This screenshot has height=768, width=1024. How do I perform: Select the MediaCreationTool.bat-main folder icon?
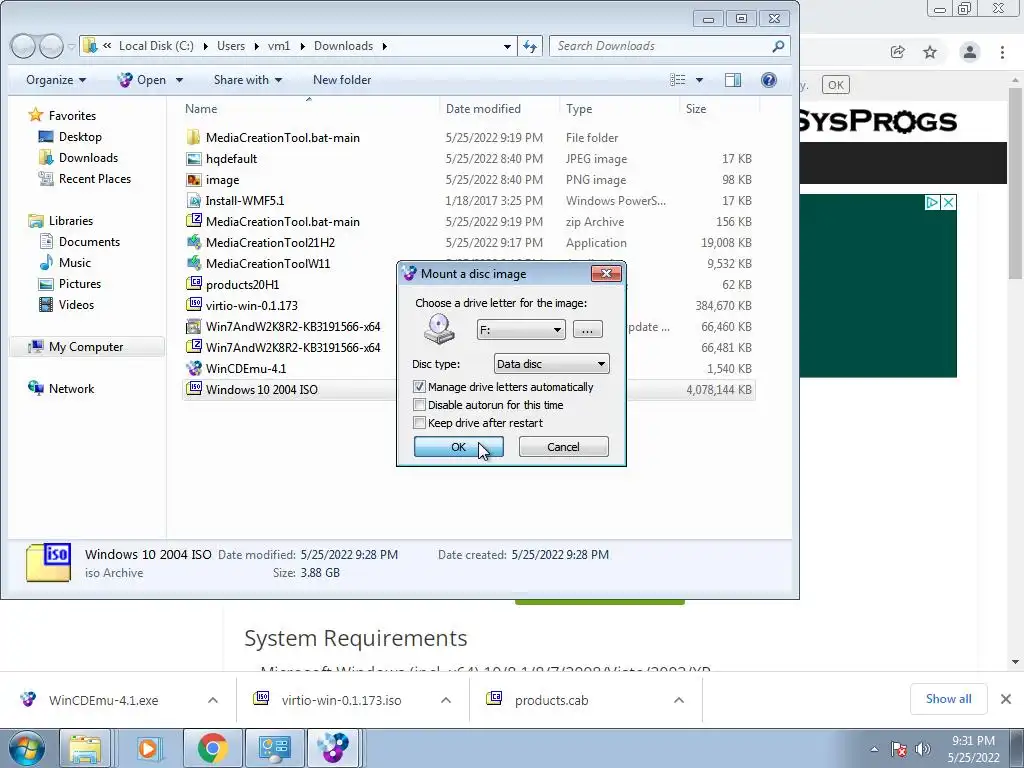coord(193,138)
